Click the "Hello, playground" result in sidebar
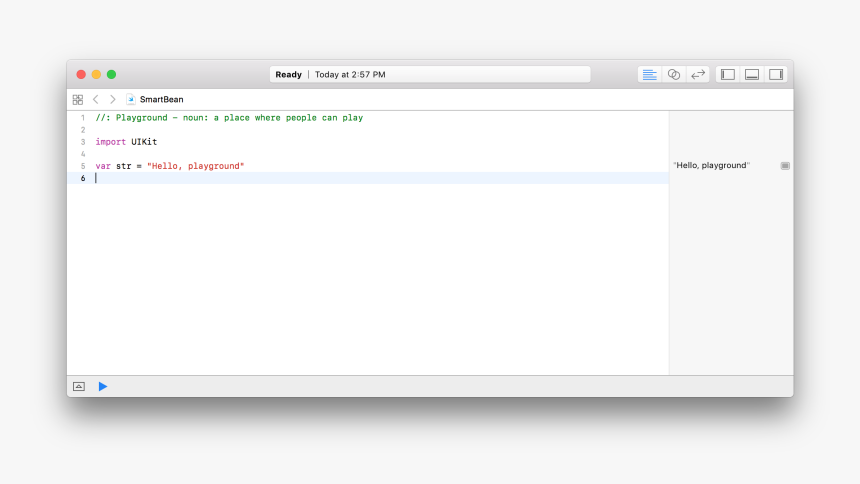Image resolution: width=860 pixels, height=484 pixels. [x=712, y=166]
